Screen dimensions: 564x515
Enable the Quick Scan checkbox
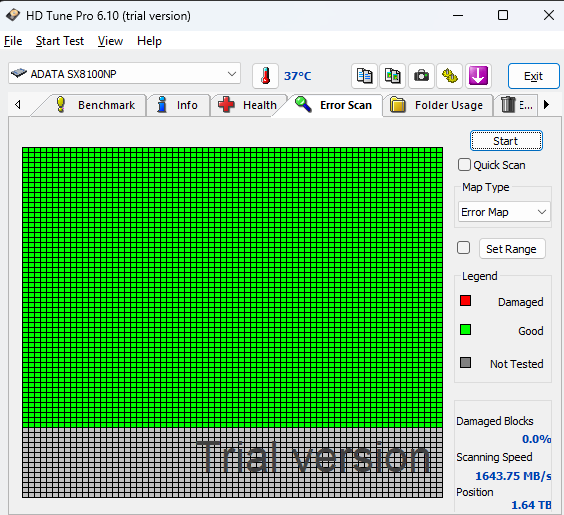pyautogui.click(x=464, y=165)
